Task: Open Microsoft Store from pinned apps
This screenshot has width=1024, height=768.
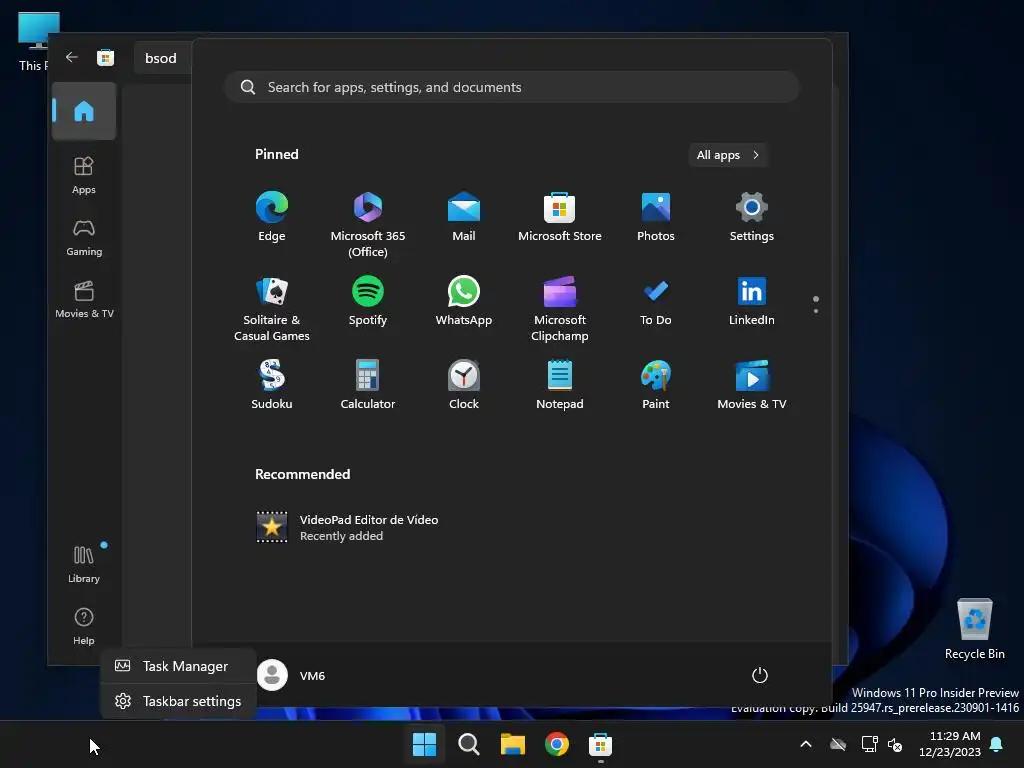Action: point(560,217)
